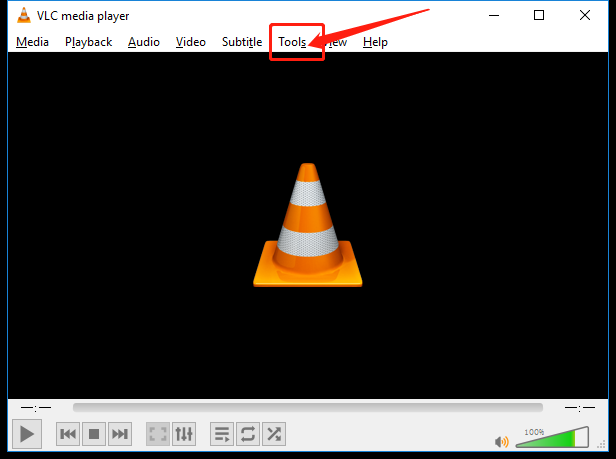Open the Media menu
616x459 pixels.
coord(32,42)
